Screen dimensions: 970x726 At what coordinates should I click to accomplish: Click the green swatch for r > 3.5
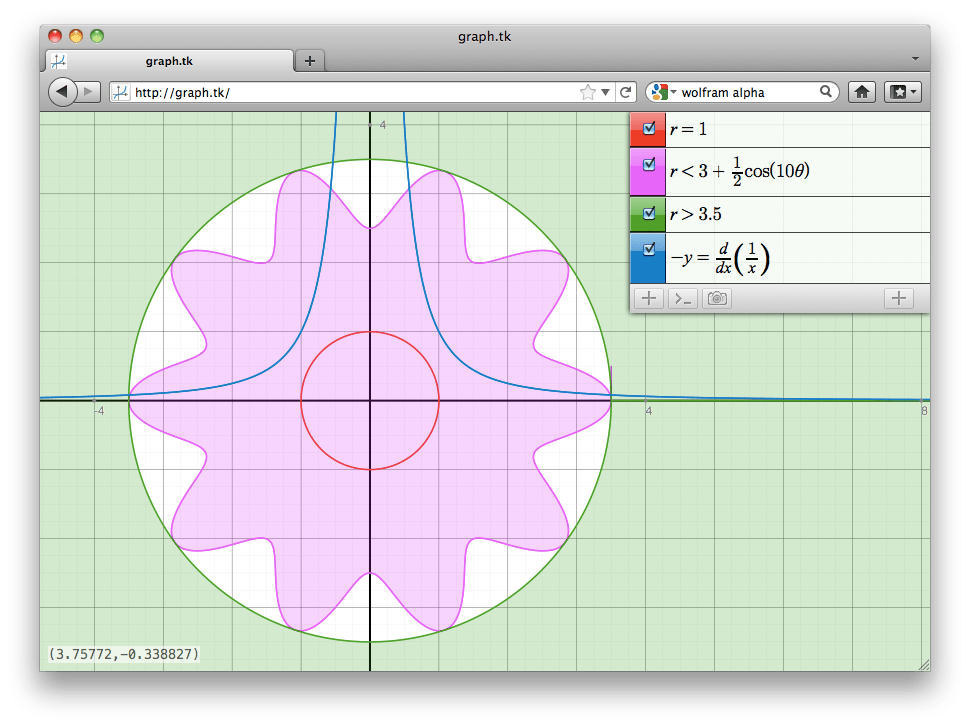click(x=648, y=215)
